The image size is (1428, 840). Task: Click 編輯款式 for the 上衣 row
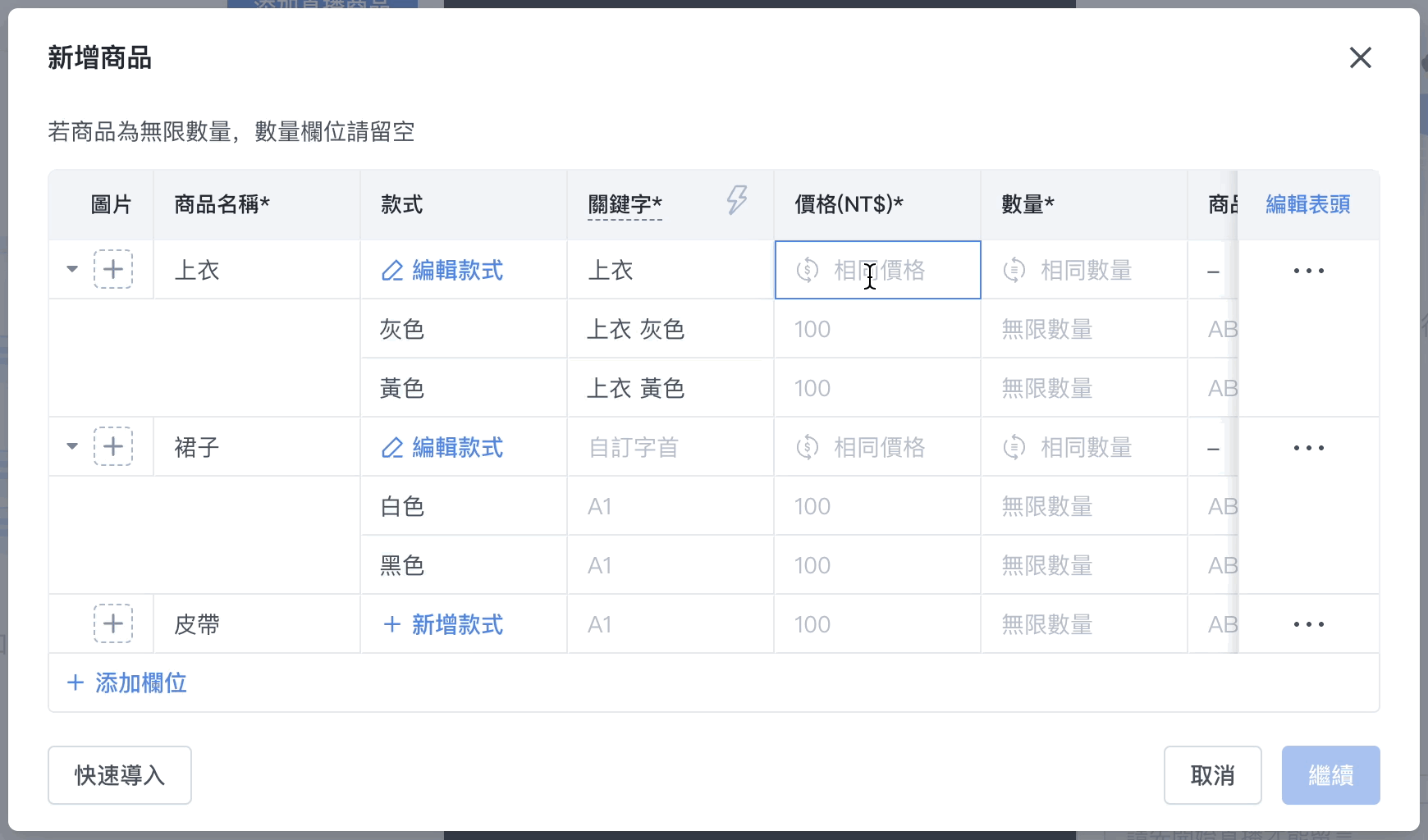pyautogui.click(x=442, y=270)
